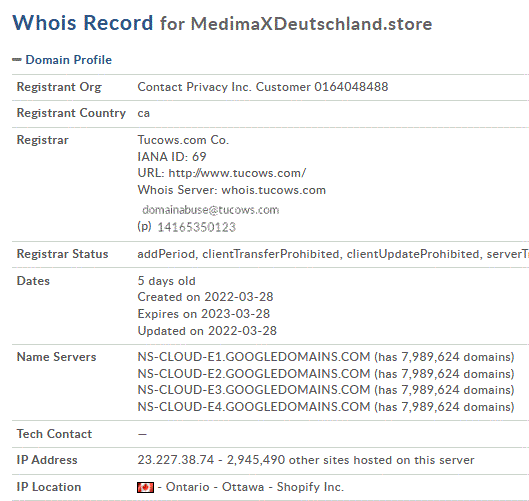Click Expires on 2023-03-28
The height and width of the screenshot is (501, 529).
(203, 314)
